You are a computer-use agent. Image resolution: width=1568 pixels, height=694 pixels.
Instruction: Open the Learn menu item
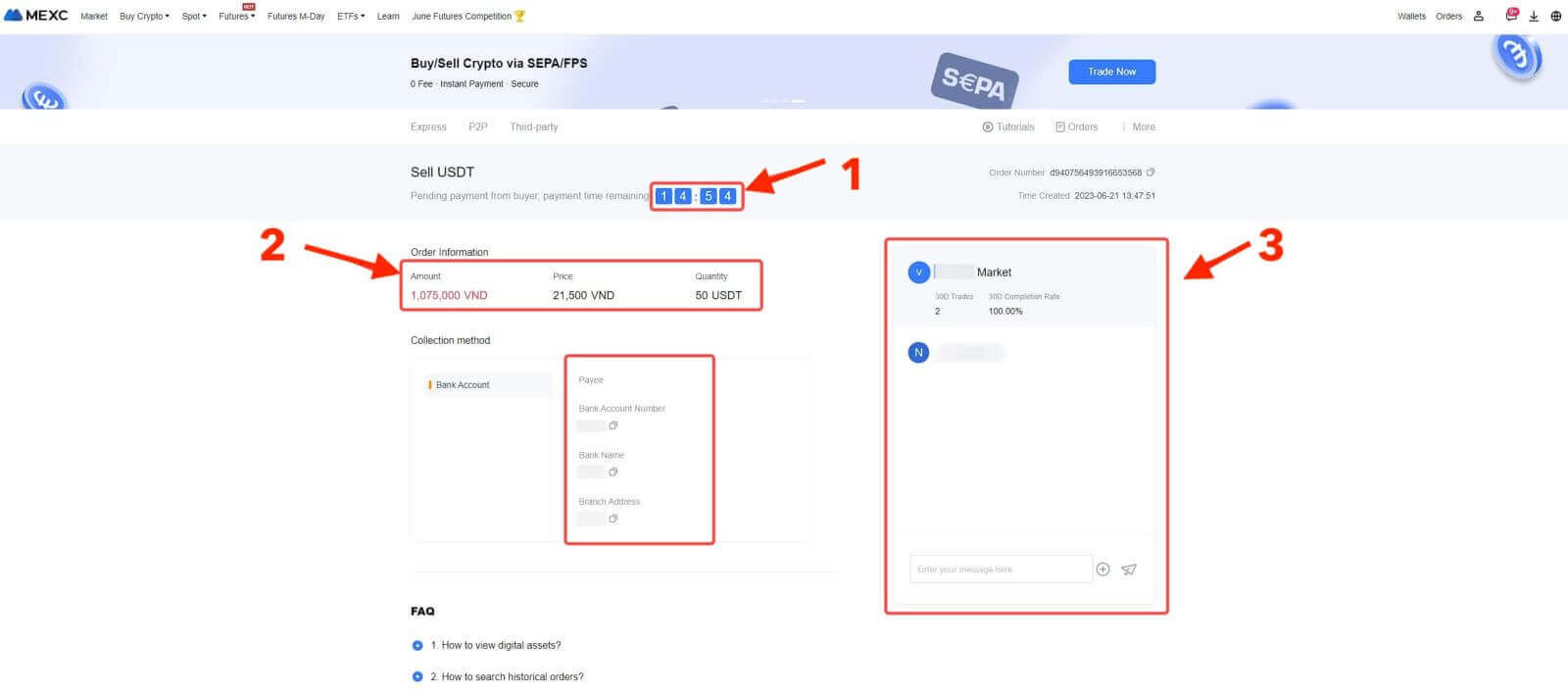[388, 17]
